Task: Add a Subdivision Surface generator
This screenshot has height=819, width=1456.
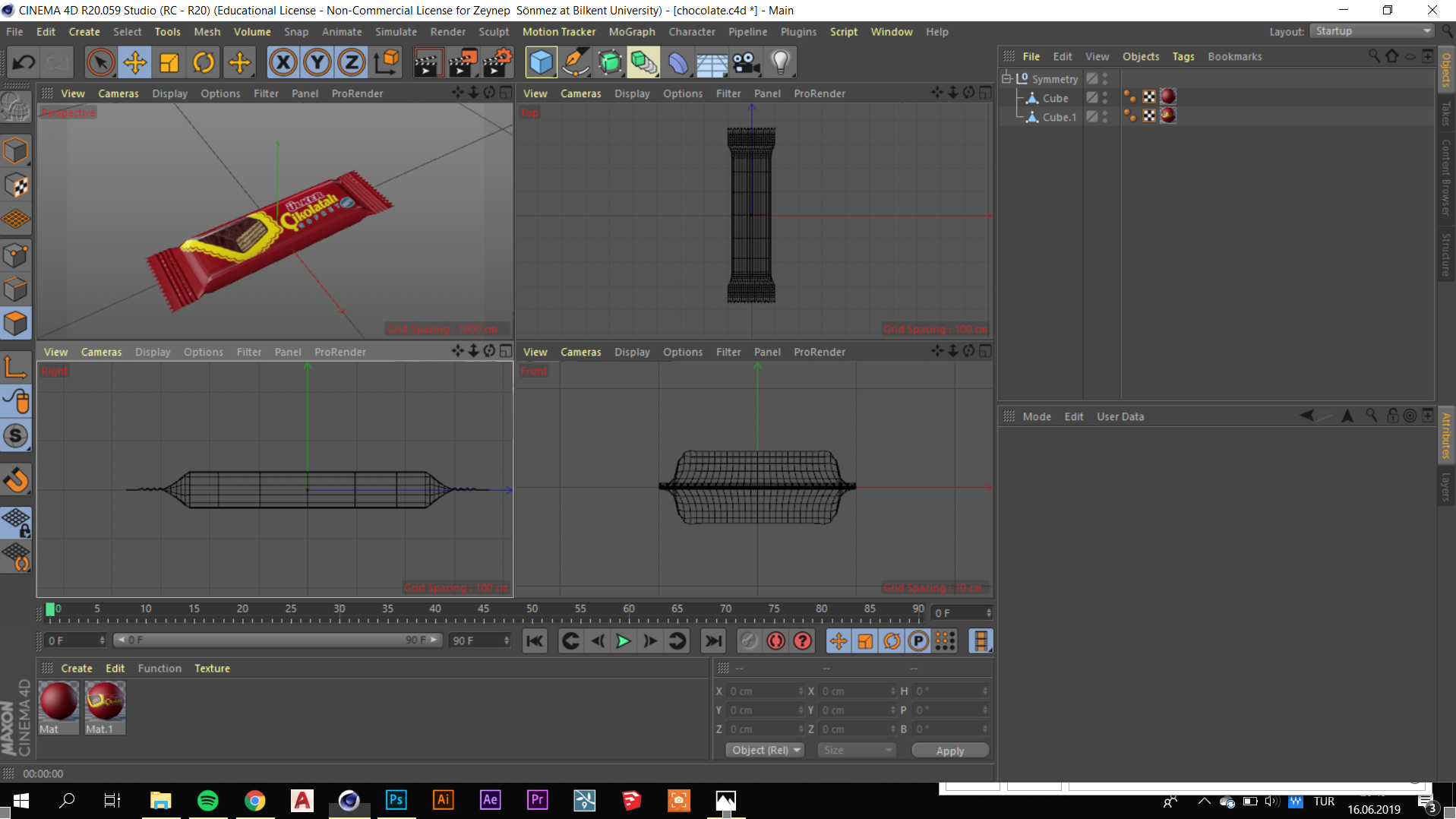Action: pos(609,62)
